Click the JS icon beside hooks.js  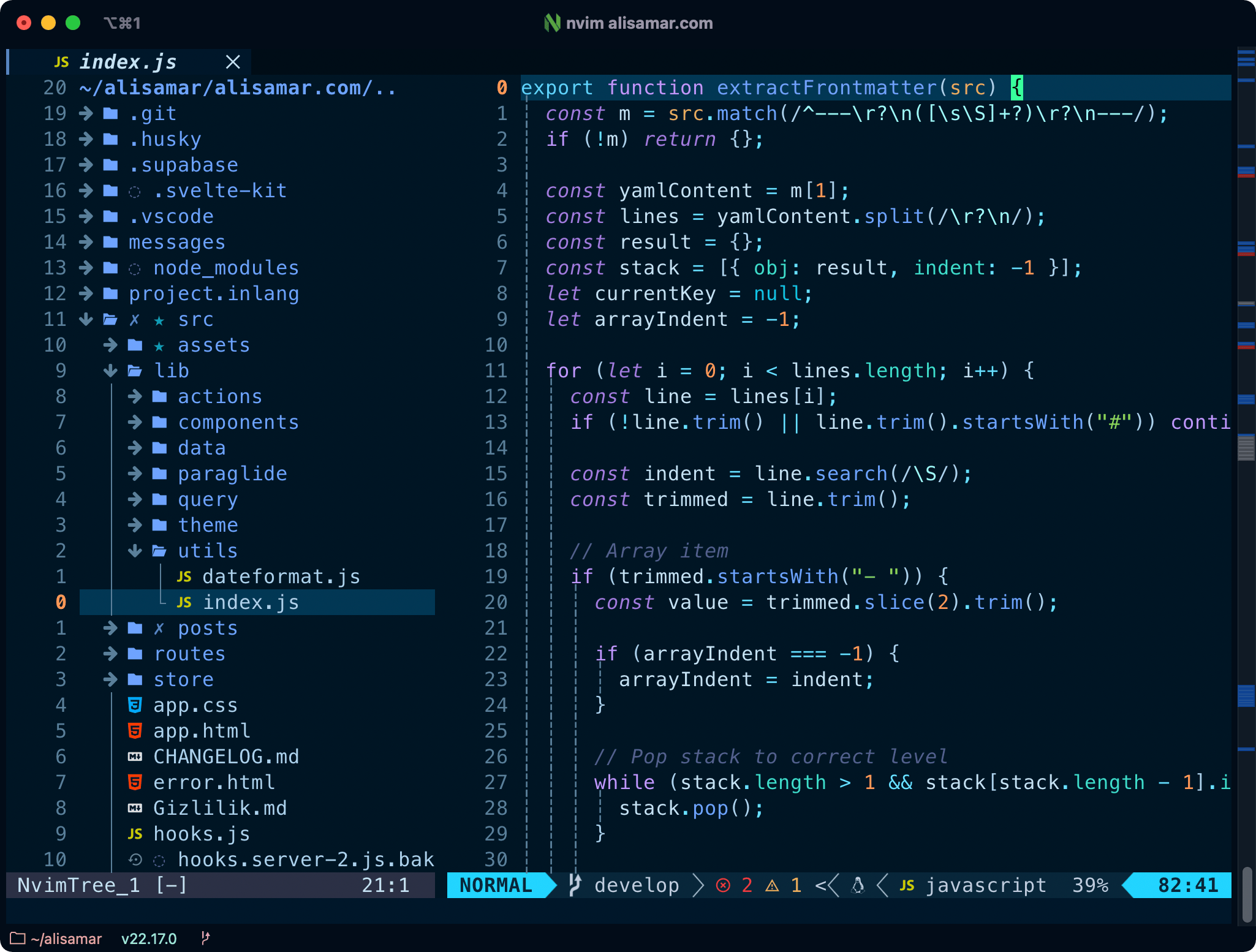[135, 834]
